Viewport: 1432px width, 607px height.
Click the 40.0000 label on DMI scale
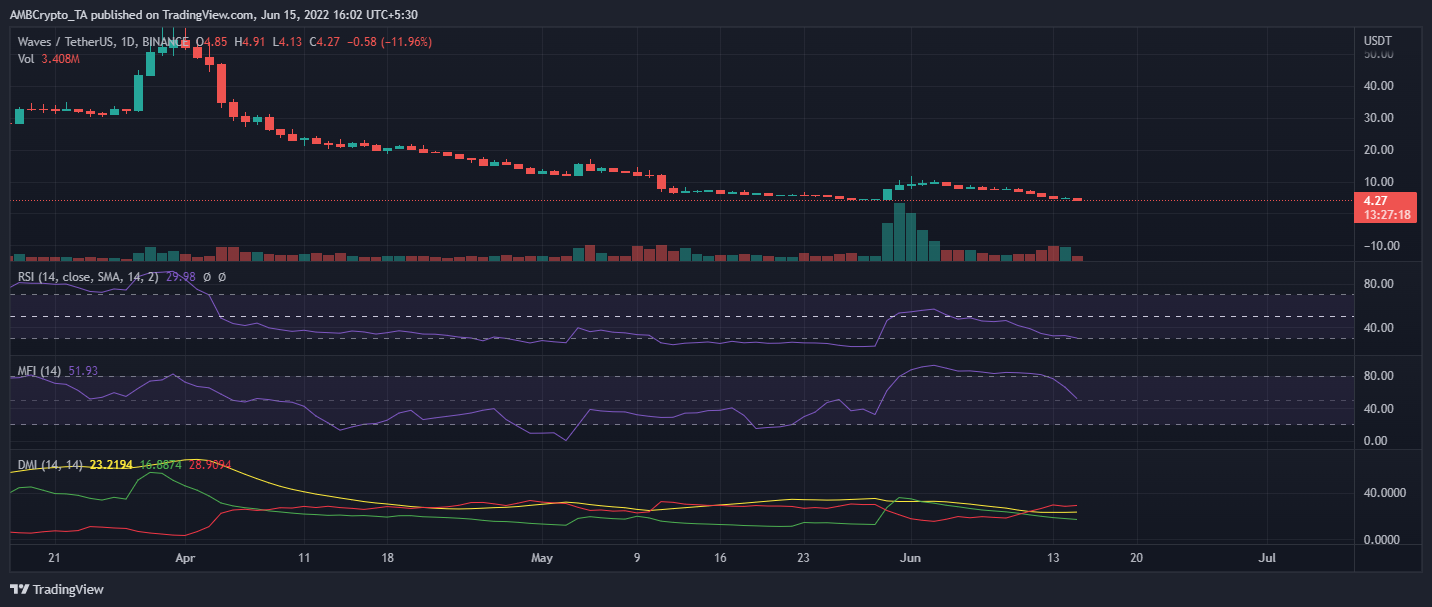click(1385, 493)
